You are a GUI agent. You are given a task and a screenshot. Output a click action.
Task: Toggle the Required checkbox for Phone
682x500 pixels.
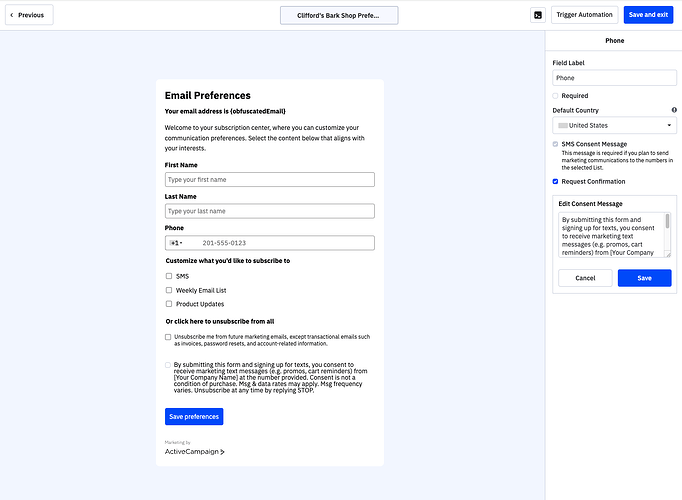coord(556,96)
